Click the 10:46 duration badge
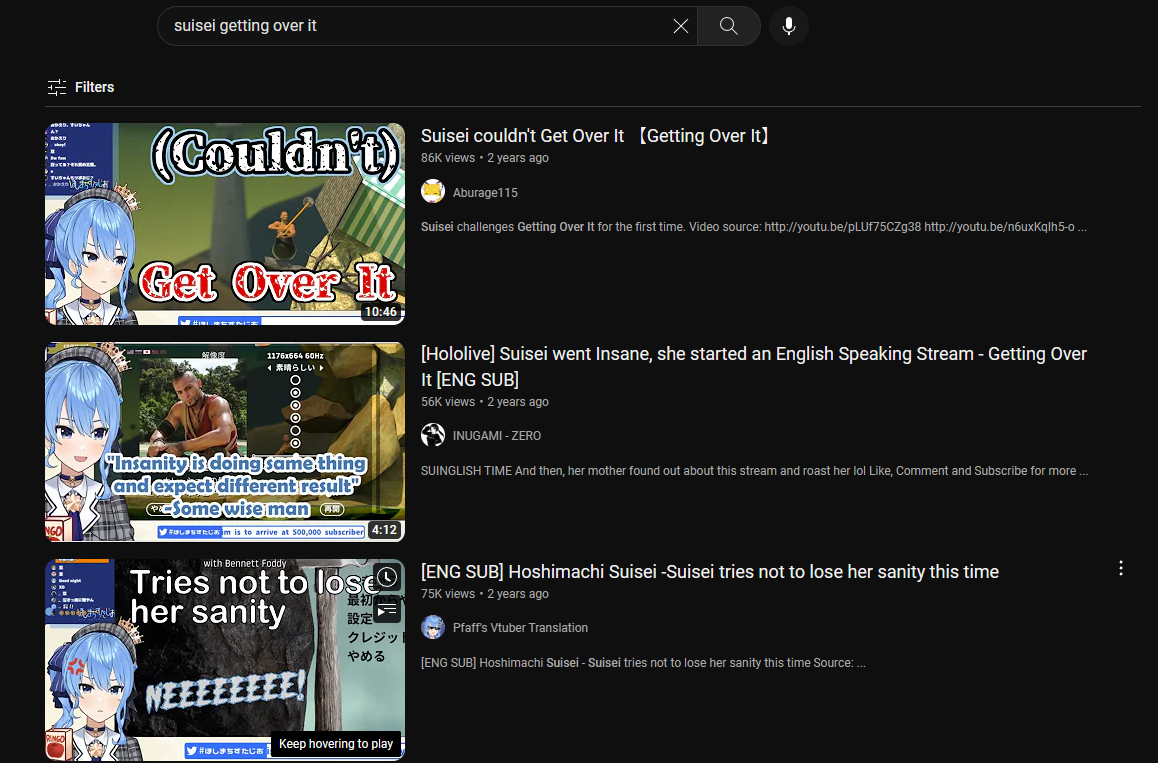Screen dimensions: 1158x763 [x=380, y=312]
